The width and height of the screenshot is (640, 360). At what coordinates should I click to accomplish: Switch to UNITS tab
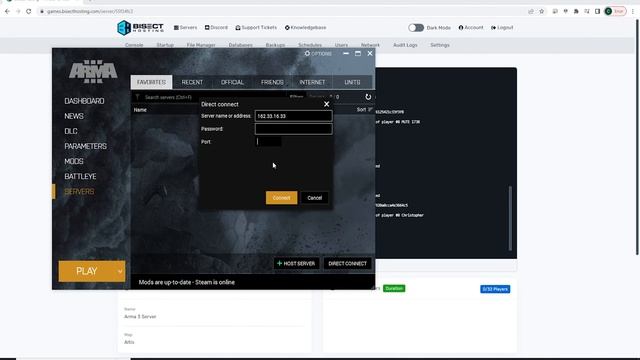click(352, 82)
